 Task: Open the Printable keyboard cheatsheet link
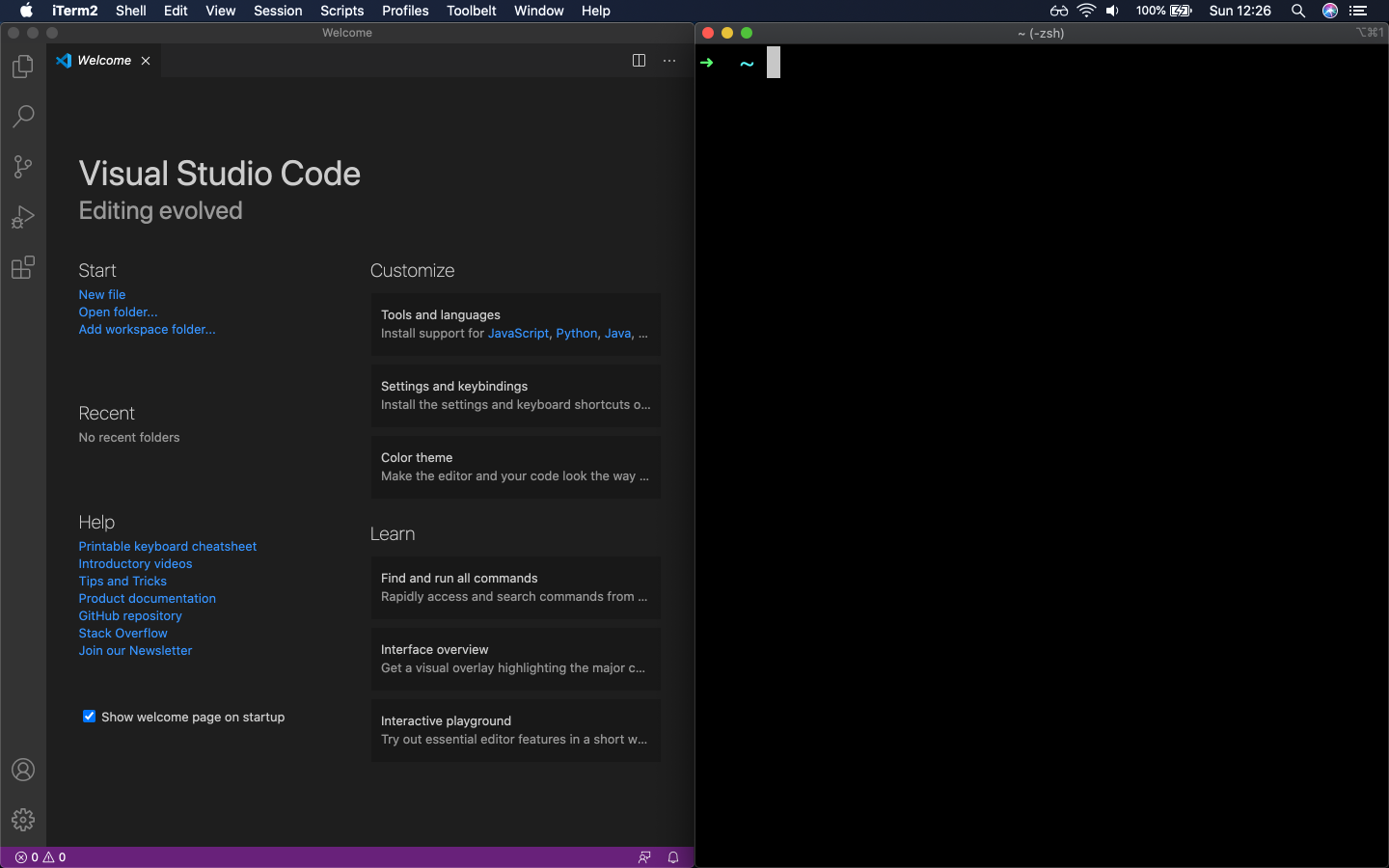168,547
